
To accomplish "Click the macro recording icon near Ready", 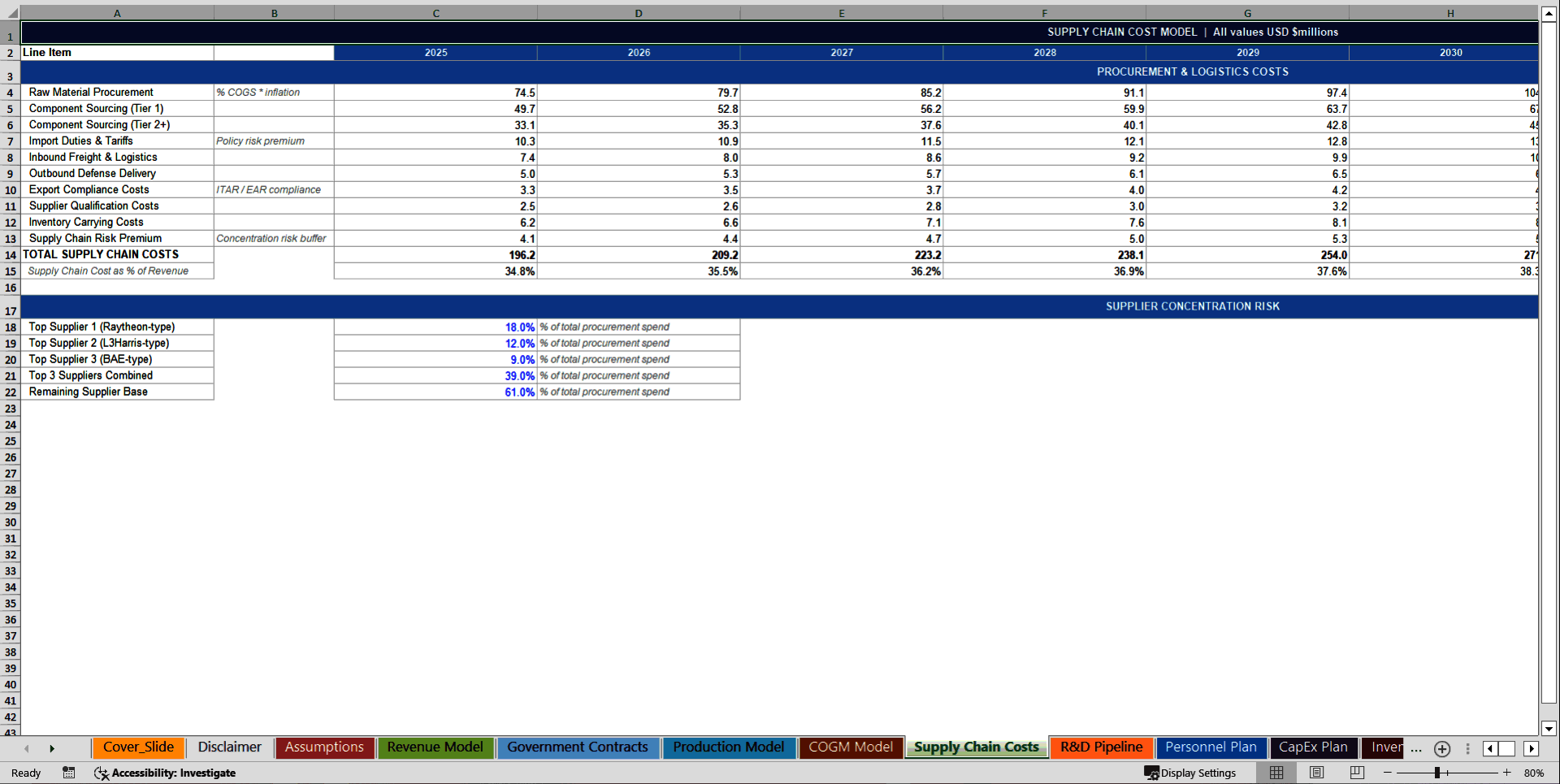I will [69, 773].
